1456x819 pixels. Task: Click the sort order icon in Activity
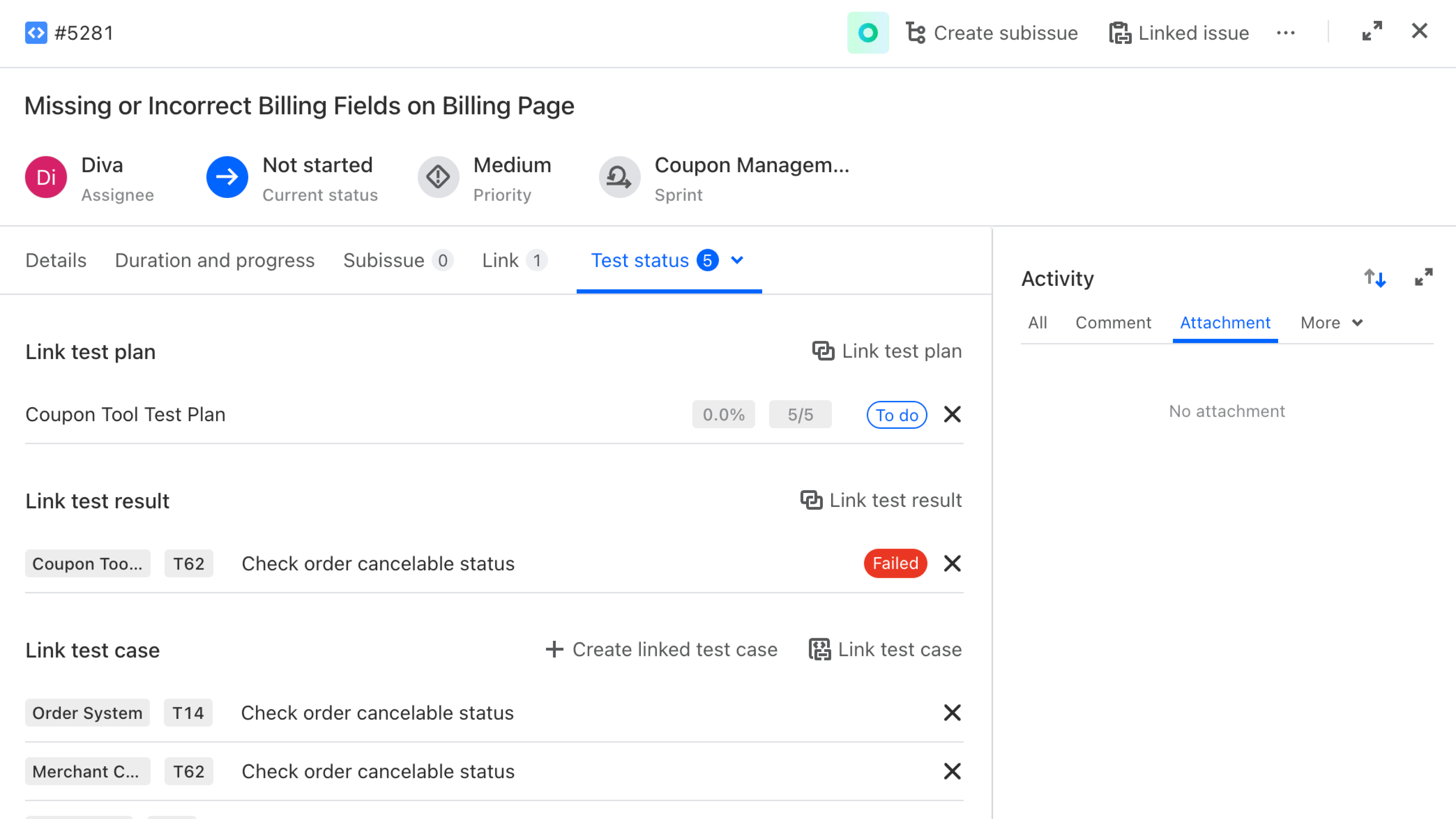point(1374,278)
